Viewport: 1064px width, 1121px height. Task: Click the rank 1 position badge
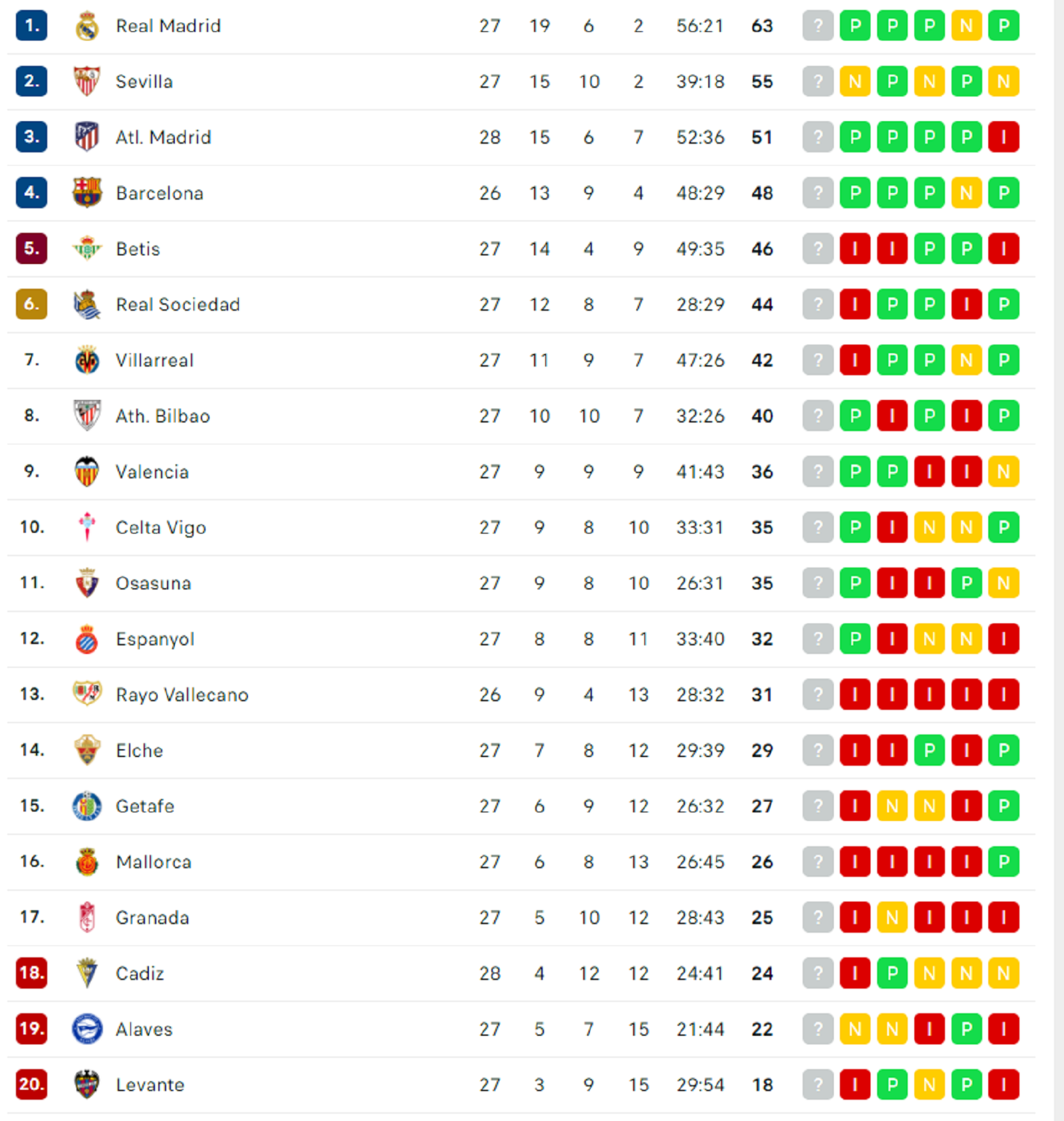click(31, 26)
